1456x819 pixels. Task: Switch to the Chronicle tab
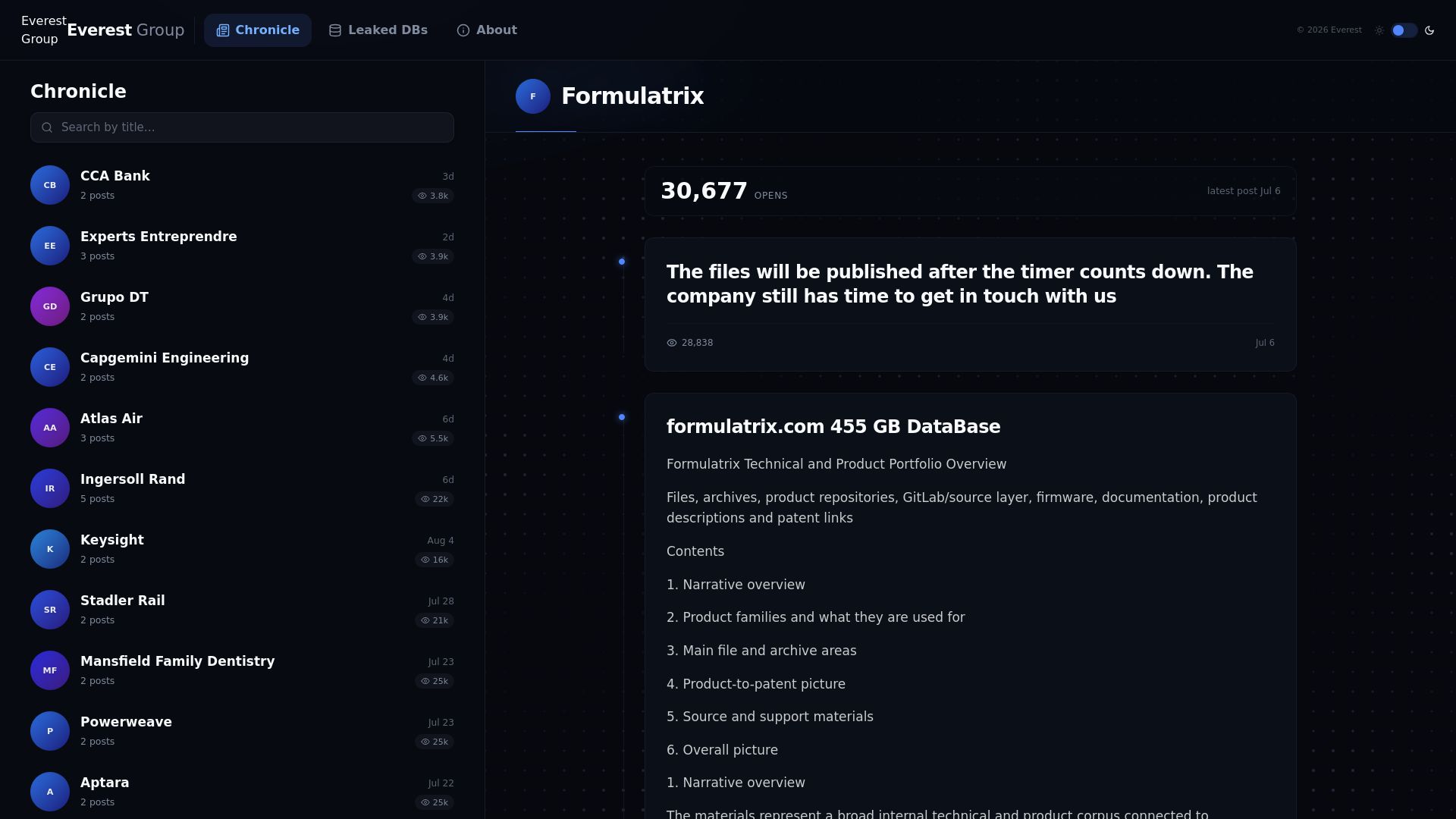click(x=258, y=30)
